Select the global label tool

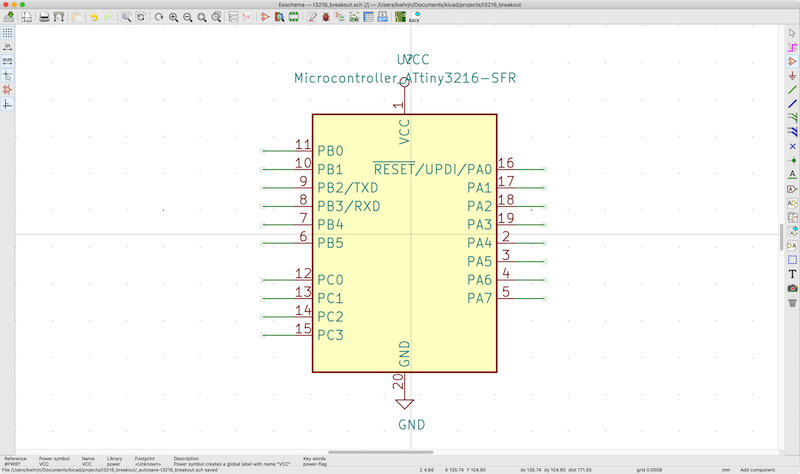(x=792, y=189)
